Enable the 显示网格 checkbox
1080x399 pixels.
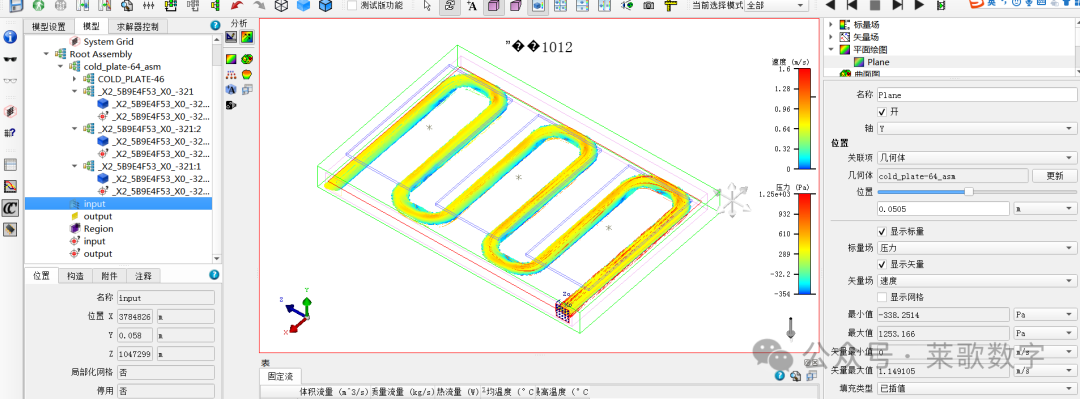(x=882, y=297)
